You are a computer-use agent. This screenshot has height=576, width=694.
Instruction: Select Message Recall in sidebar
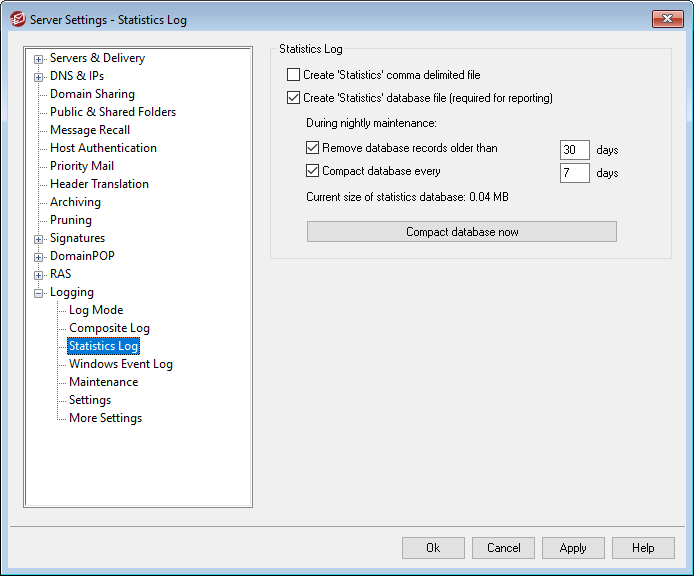tap(90, 130)
